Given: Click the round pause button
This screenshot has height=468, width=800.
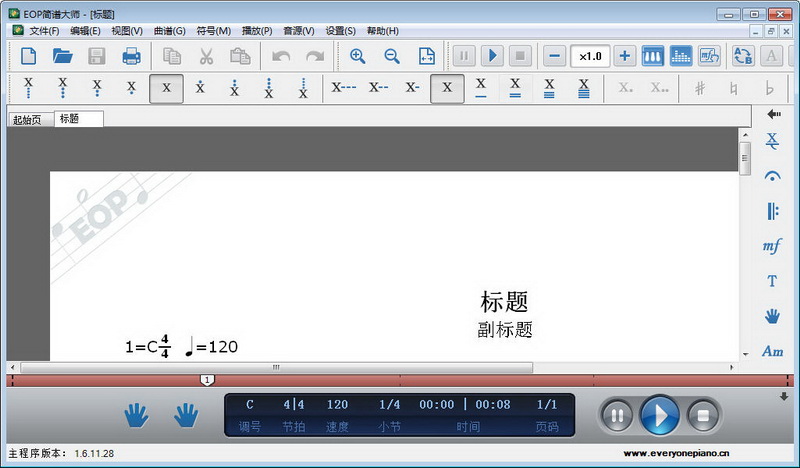Looking at the screenshot, I should 617,416.
